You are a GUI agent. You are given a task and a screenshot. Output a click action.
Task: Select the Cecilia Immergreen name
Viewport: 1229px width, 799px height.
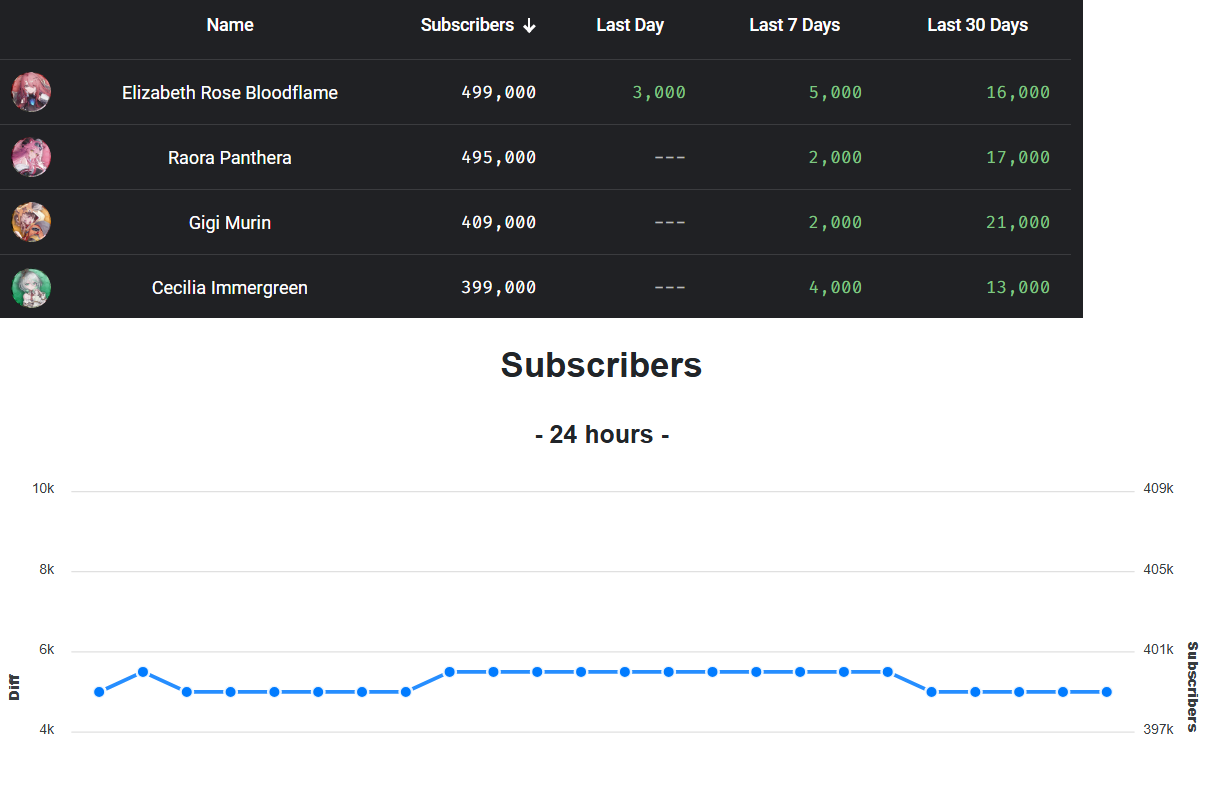(x=230, y=287)
